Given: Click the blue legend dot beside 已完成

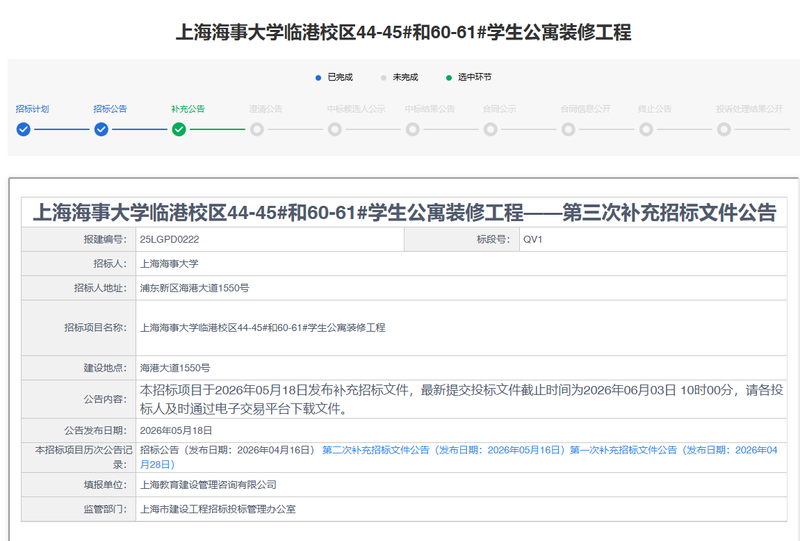Looking at the screenshot, I should [x=318, y=78].
